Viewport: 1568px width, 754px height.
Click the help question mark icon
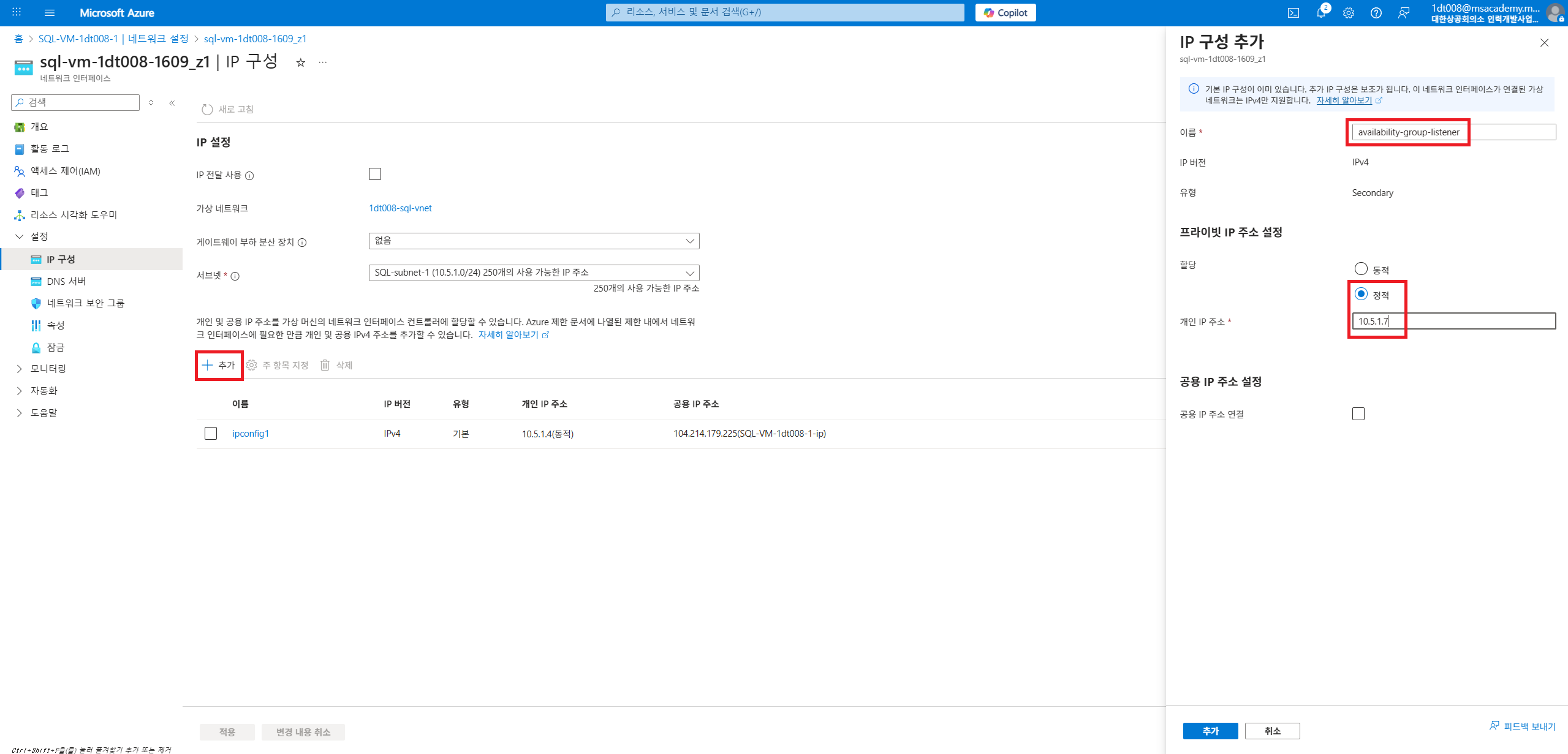point(1376,13)
